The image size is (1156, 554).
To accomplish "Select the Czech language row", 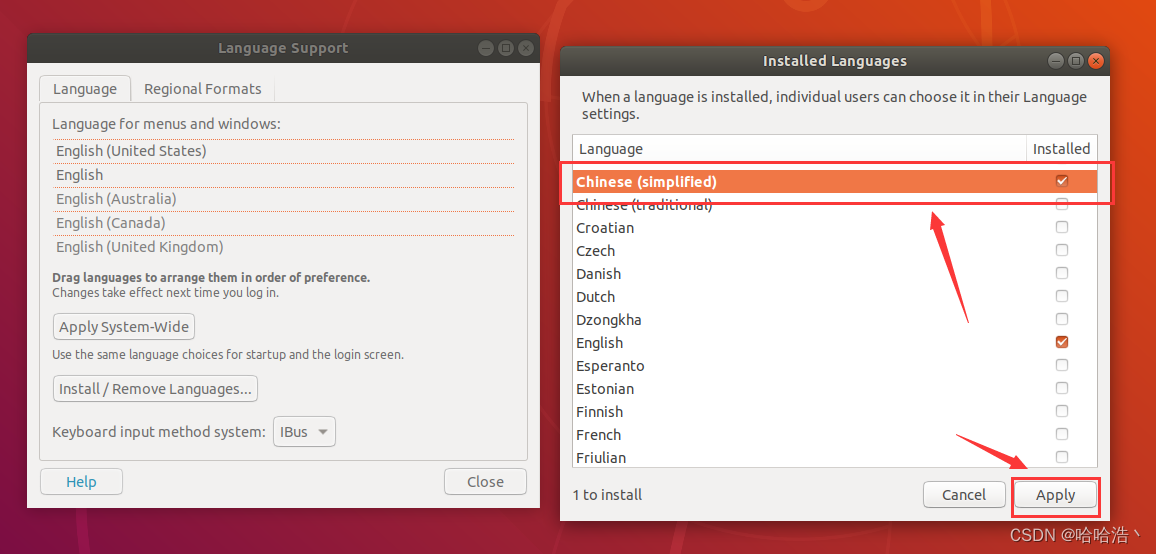I will click(835, 250).
